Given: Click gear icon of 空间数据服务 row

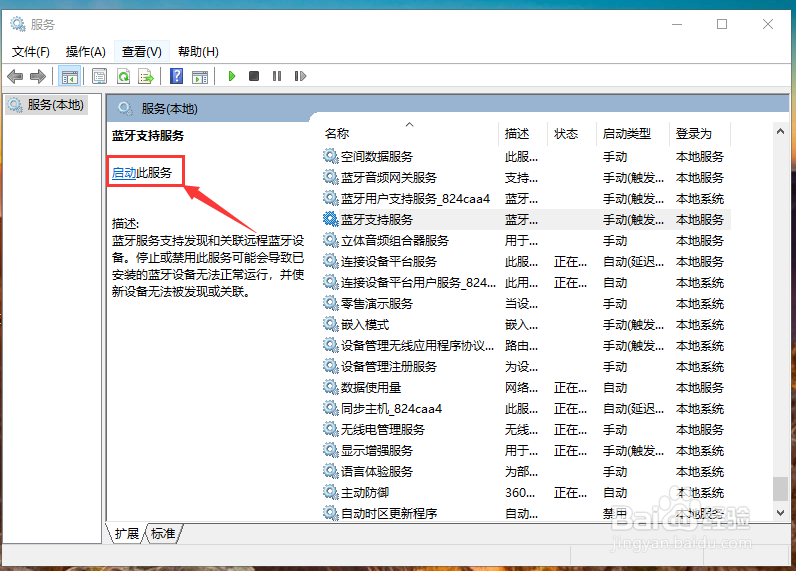Looking at the screenshot, I should pyautogui.click(x=330, y=156).
